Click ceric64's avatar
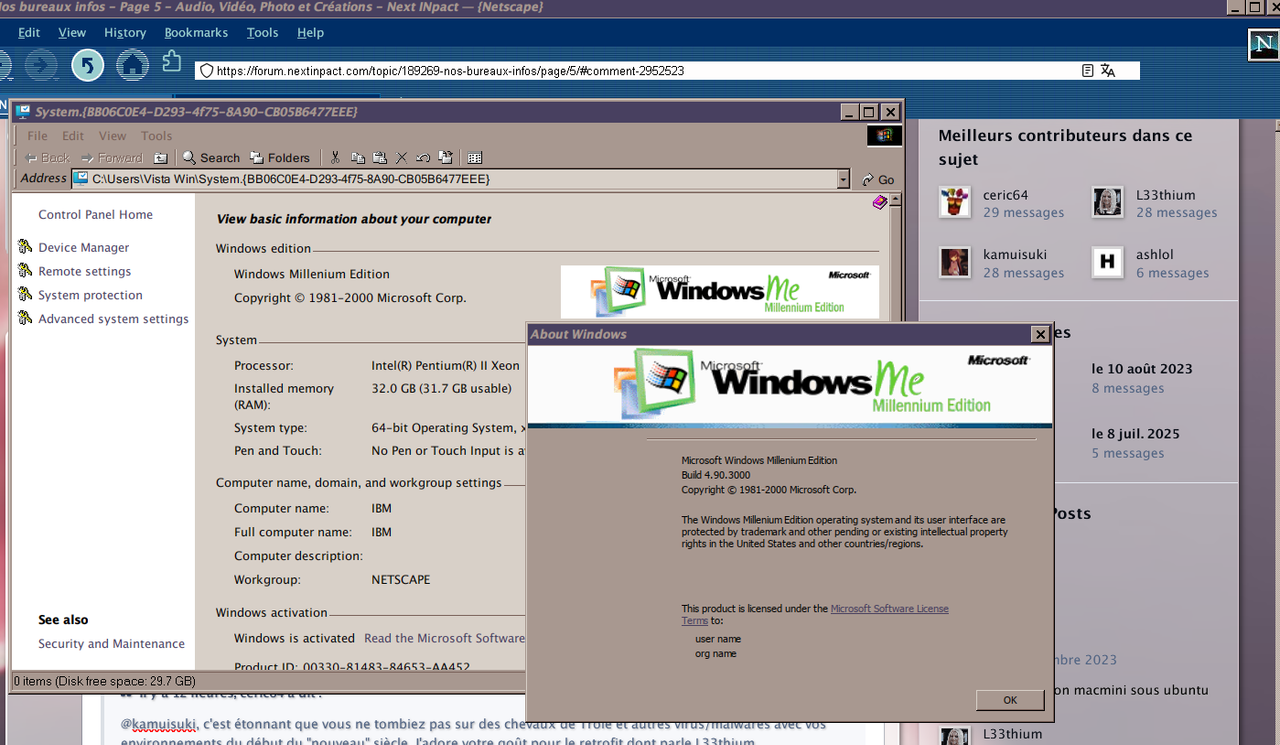Viewport: 1280px width, 745px height. 955,202
